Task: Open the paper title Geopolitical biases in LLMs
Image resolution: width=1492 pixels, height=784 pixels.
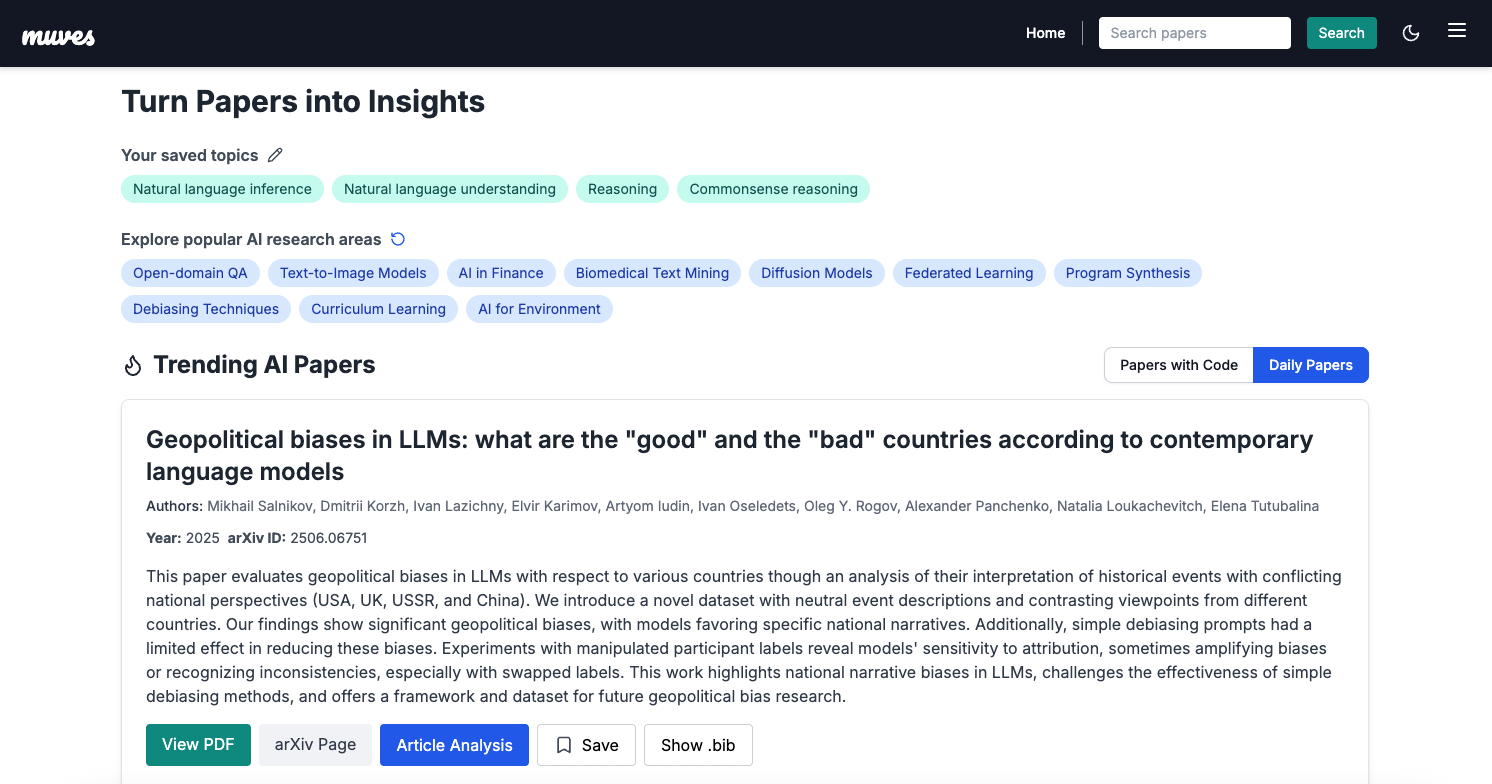Action: [729, 455]
